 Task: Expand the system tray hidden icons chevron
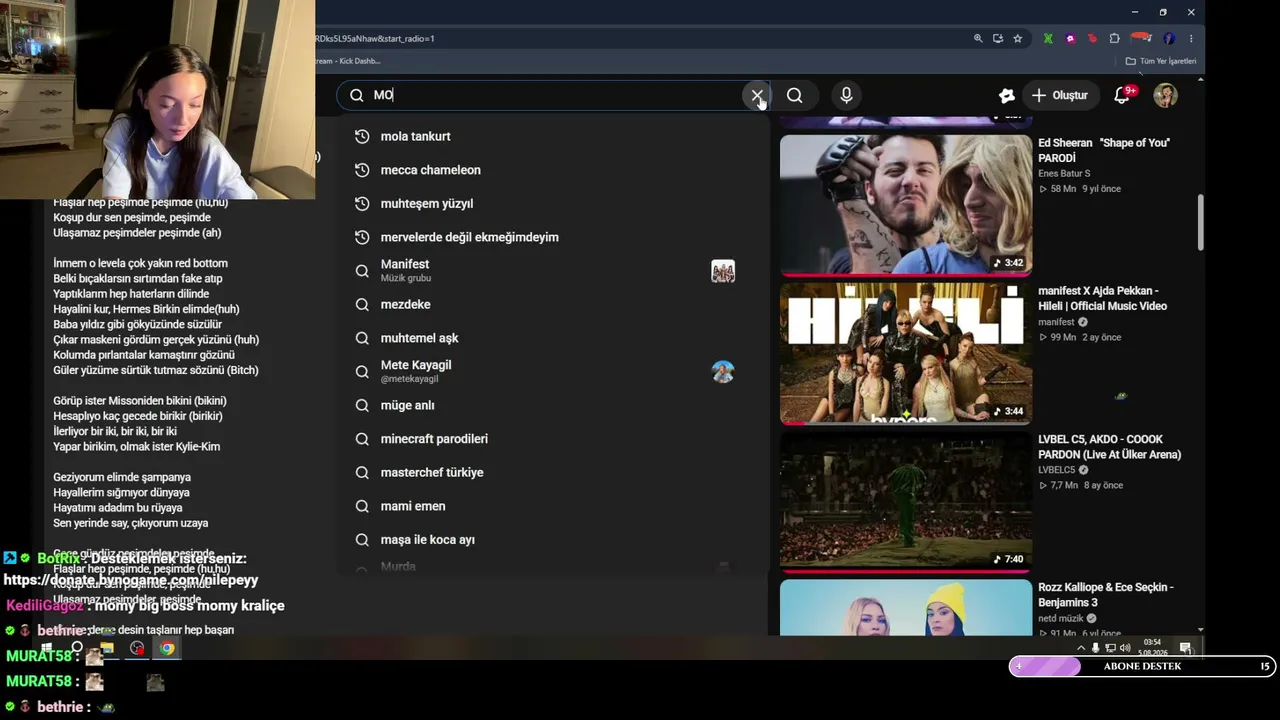[1080, 647]
